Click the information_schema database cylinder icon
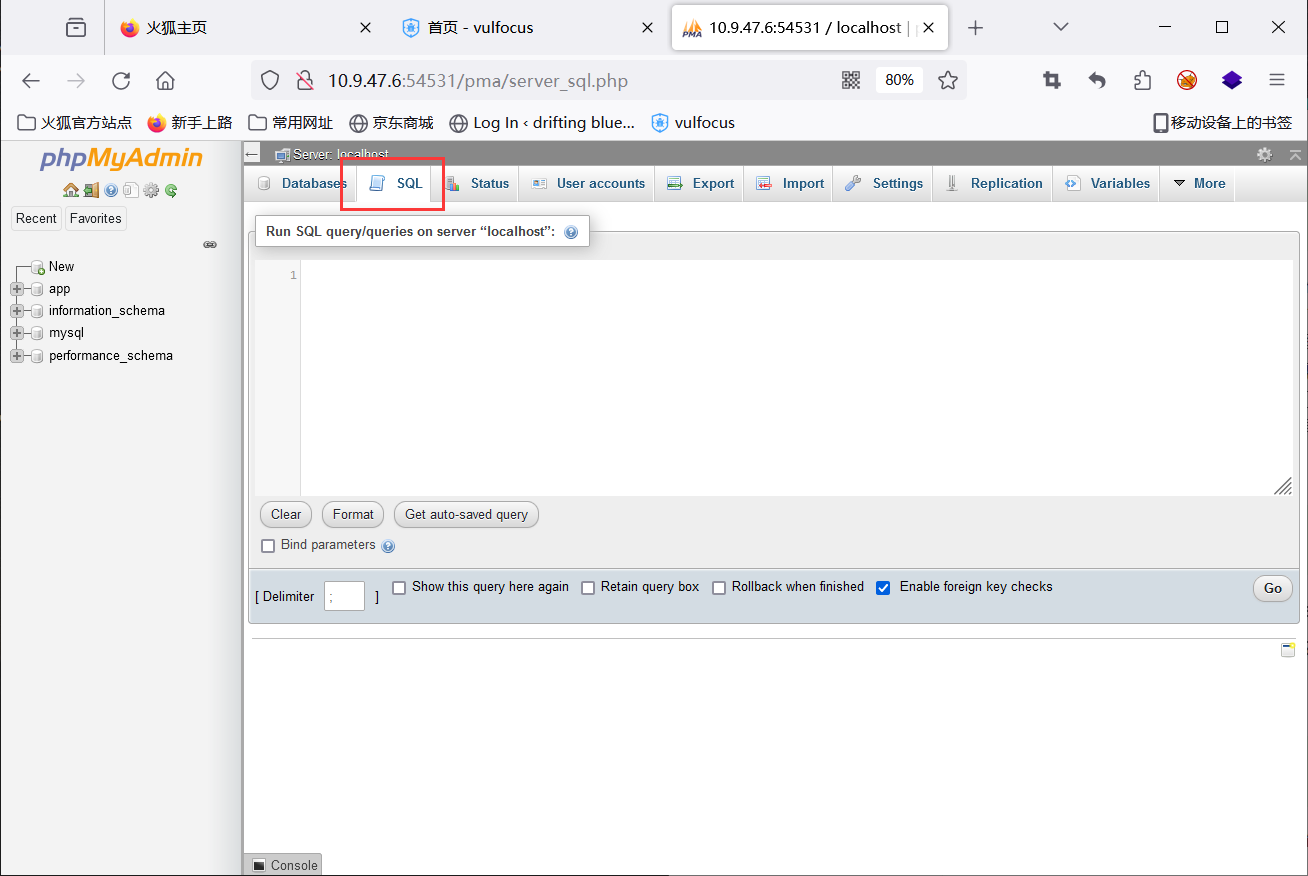1308x876 pixels. (x=38, y=311)
